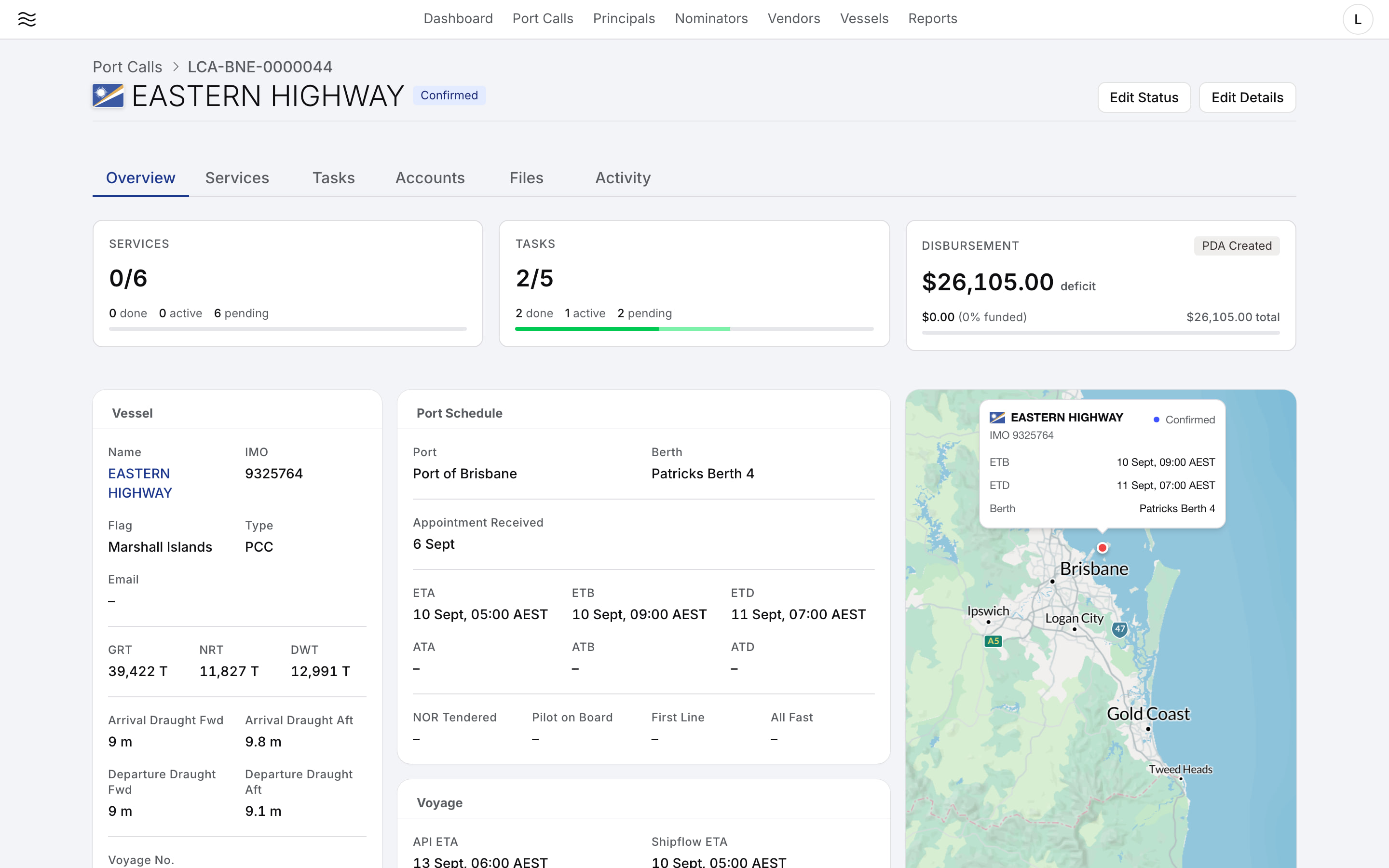Click Logan City label on map
This screenshot has width=1389, height=868.
point(1074,619)
